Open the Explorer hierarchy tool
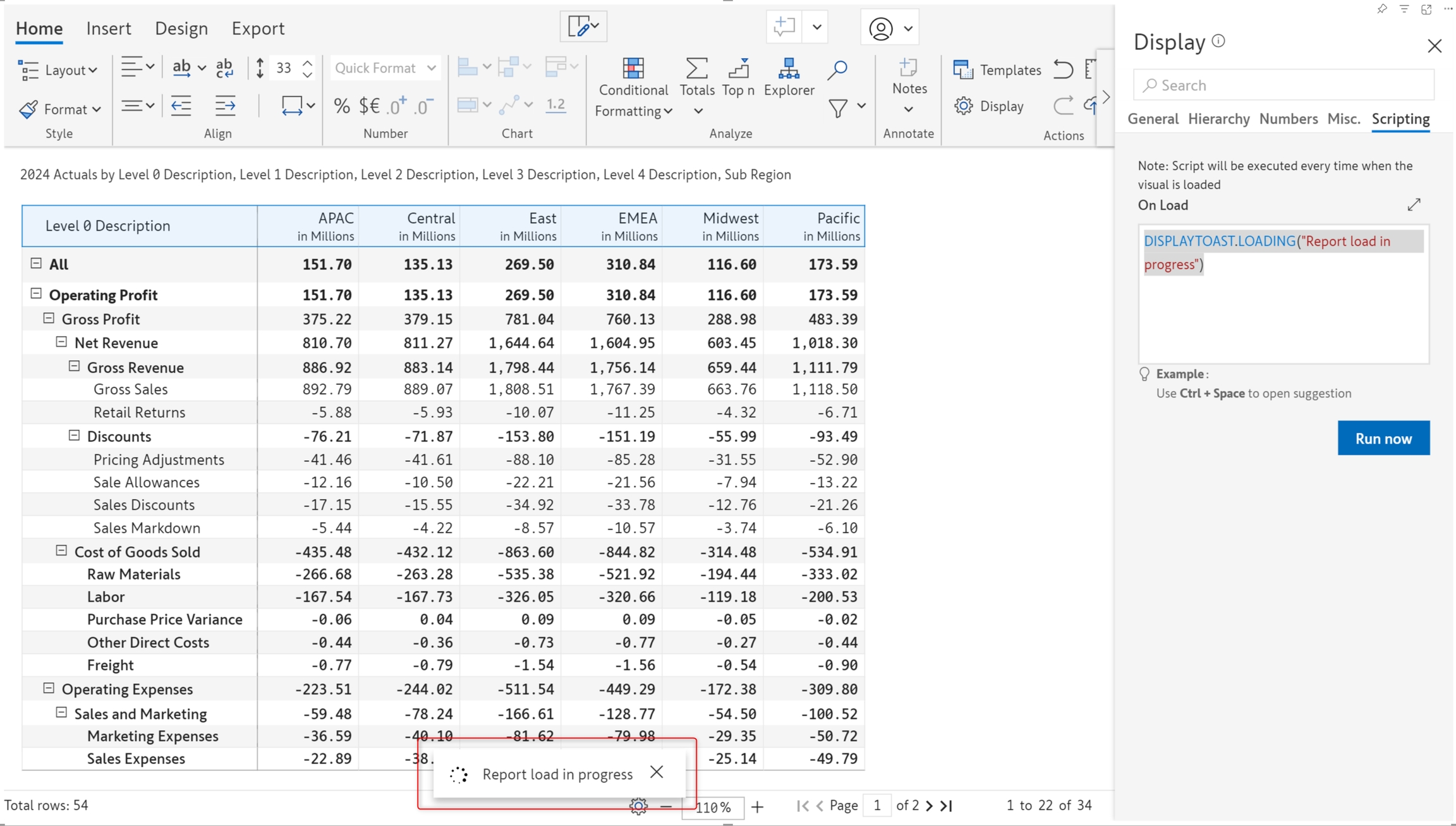1456x826 pixels. [789, 69]
